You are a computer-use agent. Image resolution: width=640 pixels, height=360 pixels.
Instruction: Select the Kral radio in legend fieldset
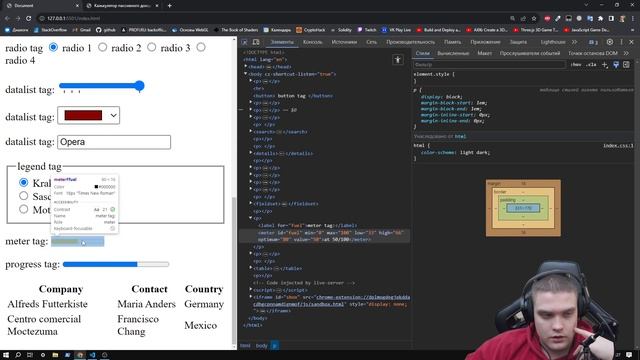click(24, 182)
